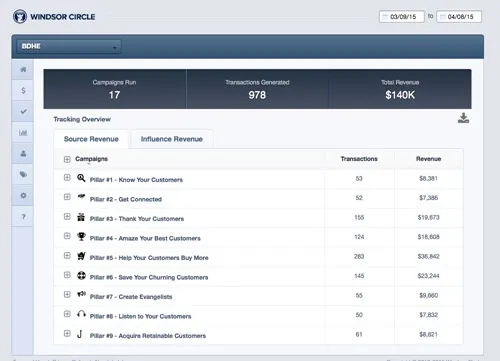Expand all Campaigns in header row
Viewport: 500px width, 361px height.
click(67, 159)
